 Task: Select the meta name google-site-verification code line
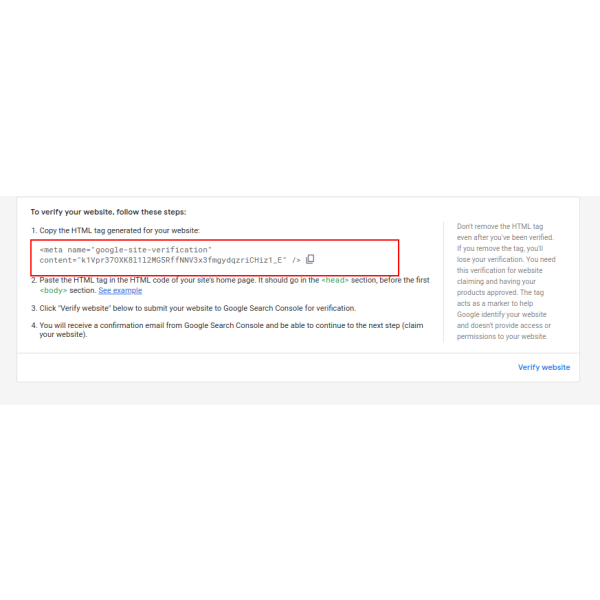[x=126, y=250]
